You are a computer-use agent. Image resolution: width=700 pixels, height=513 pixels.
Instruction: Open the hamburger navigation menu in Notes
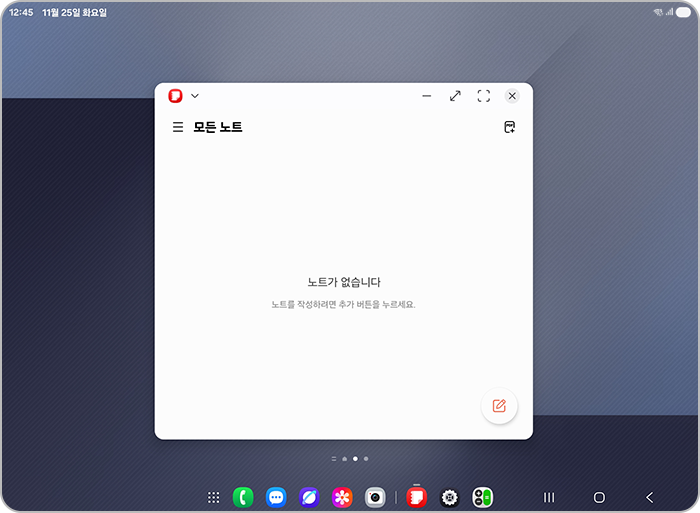click(x=178, y=127)
